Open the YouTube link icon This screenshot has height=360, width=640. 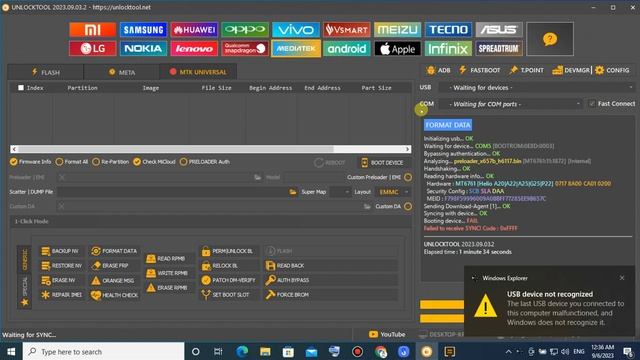pyautogui.click(x=373, y=334)
